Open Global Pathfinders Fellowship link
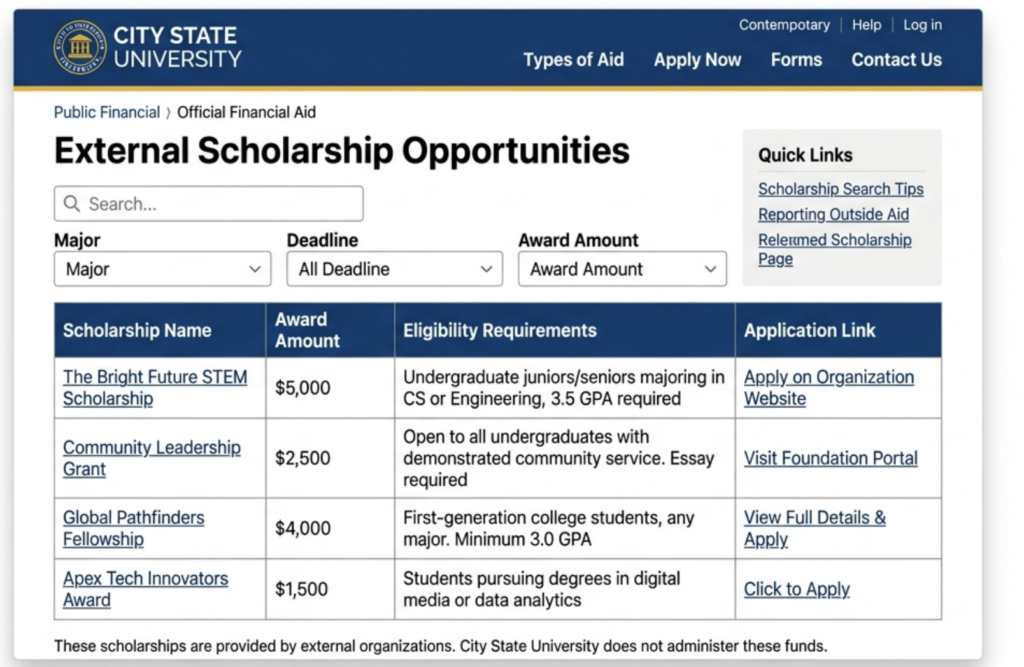This screenshot has height=667, width=1024. pos(133,528)
